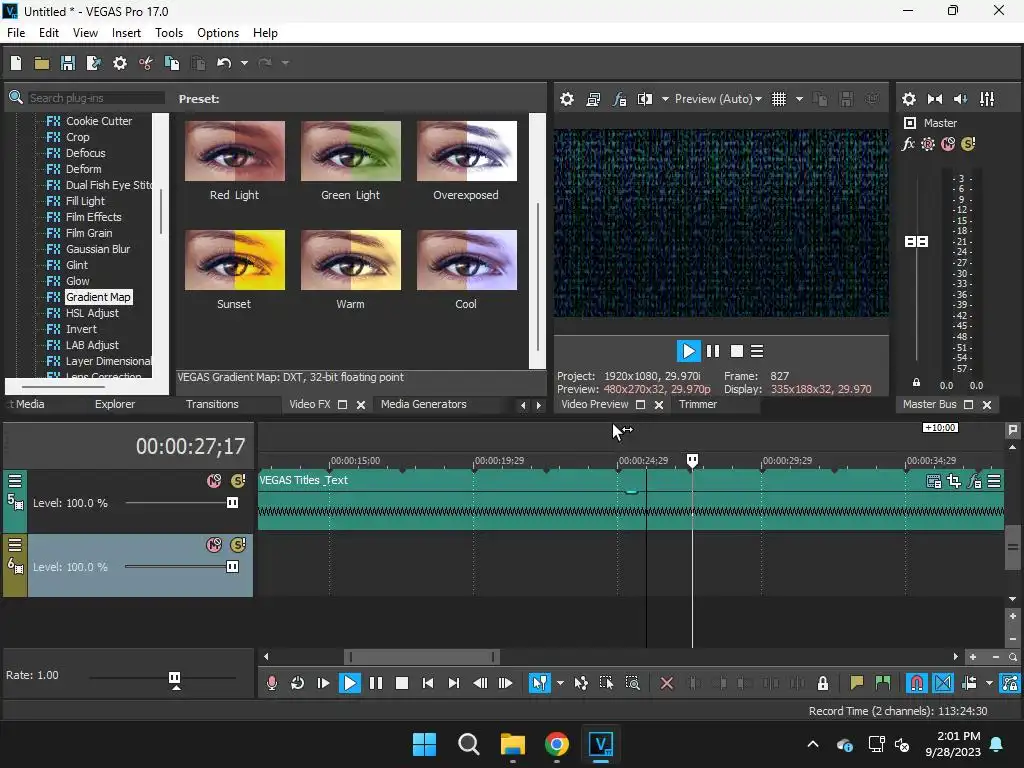Switch to the Media Generators tab
Viewport: 1024px width, 768px height.
[x=423, y=404]
